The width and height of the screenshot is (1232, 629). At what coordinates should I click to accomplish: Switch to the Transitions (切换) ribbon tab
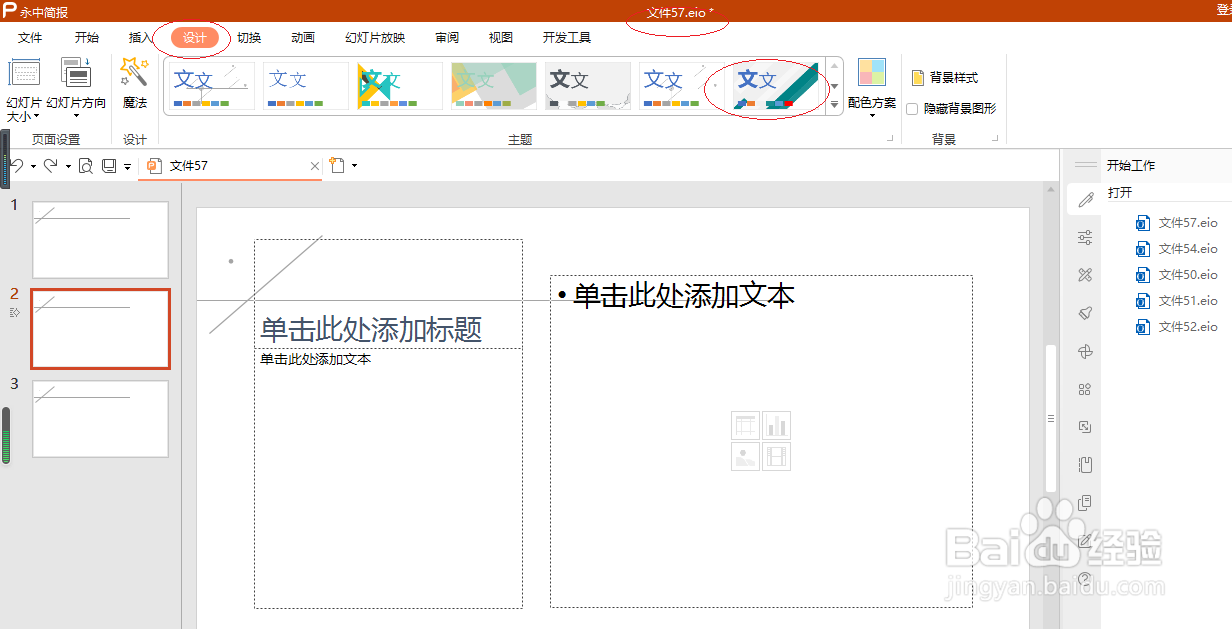(x=248, y=37)
